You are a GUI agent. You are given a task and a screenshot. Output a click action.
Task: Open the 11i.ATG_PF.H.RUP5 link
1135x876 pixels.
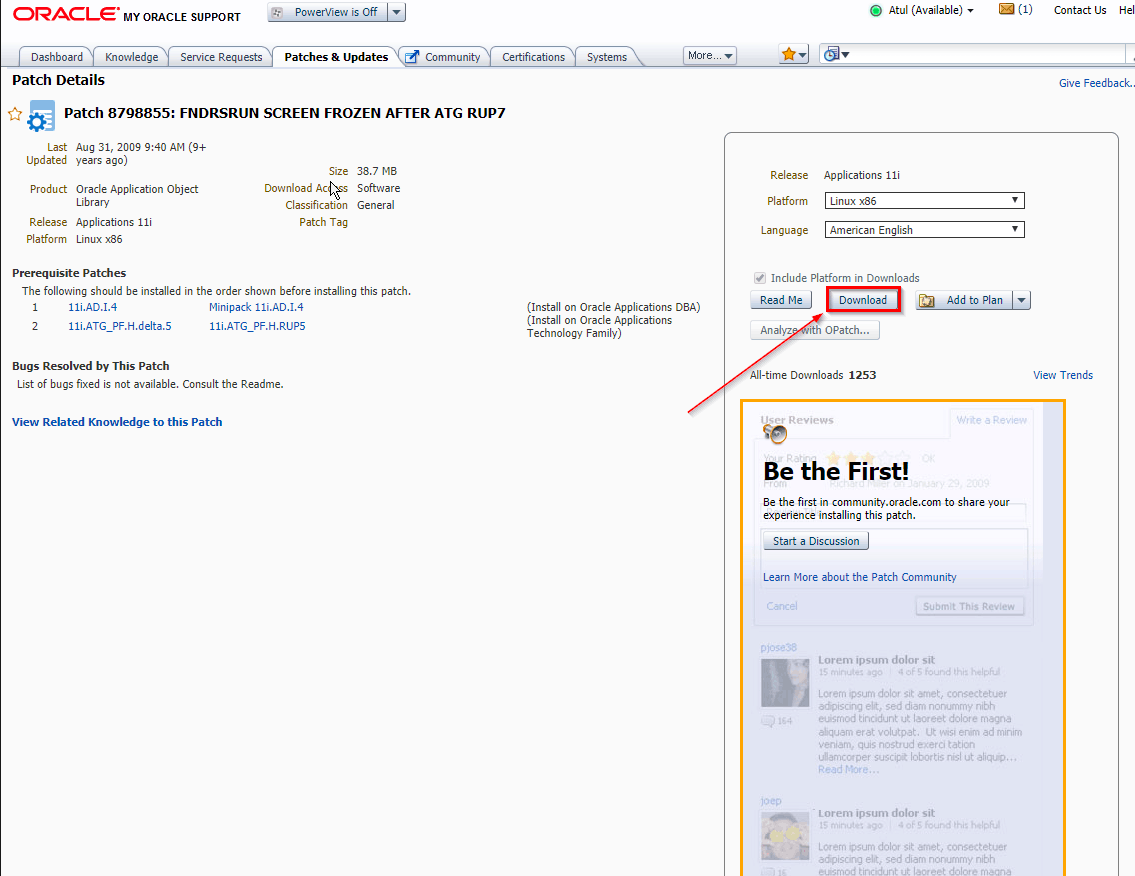pyautogui.click(x=257, y=326)
